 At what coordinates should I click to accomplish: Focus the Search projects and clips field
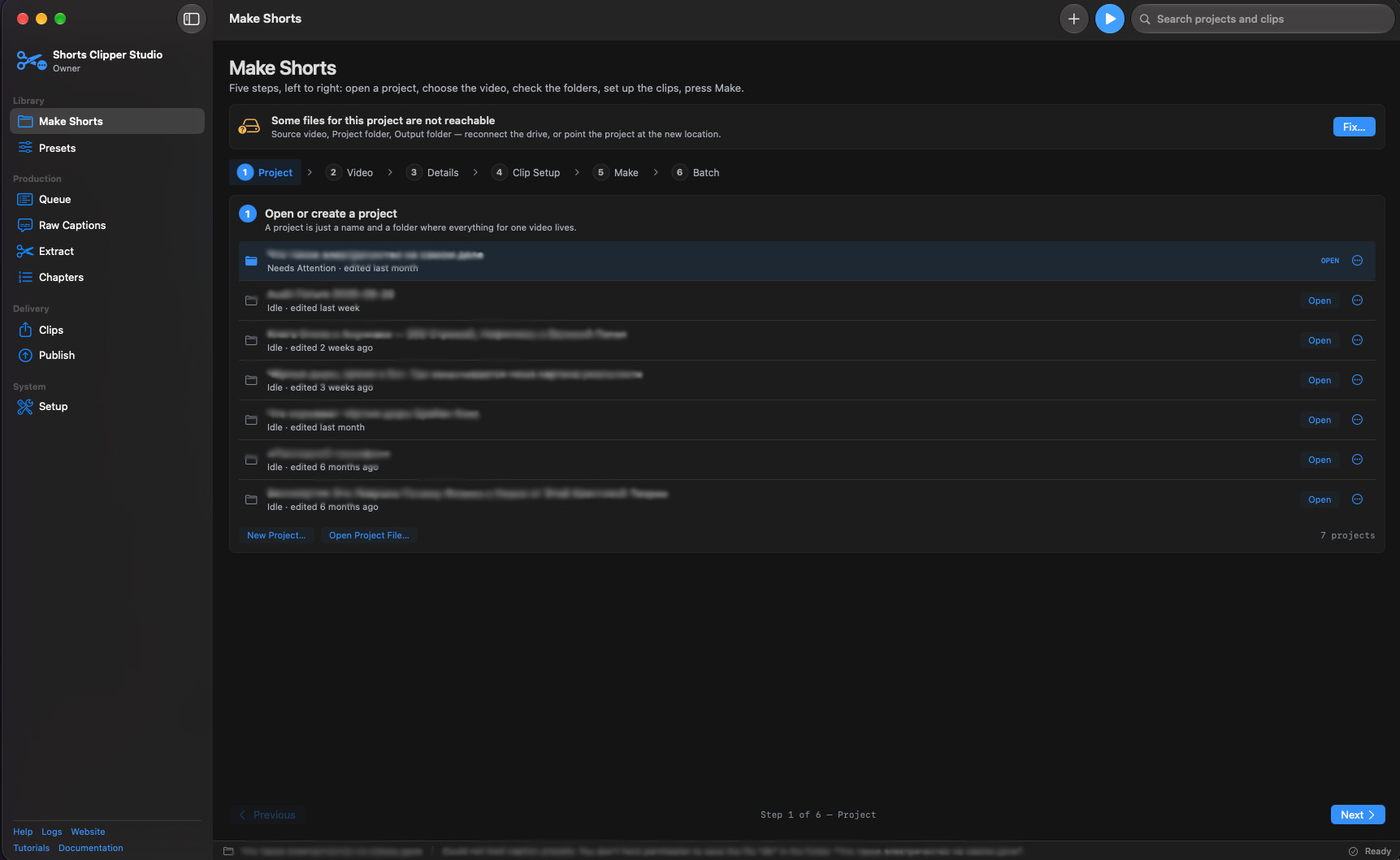tap(1262, 19)
